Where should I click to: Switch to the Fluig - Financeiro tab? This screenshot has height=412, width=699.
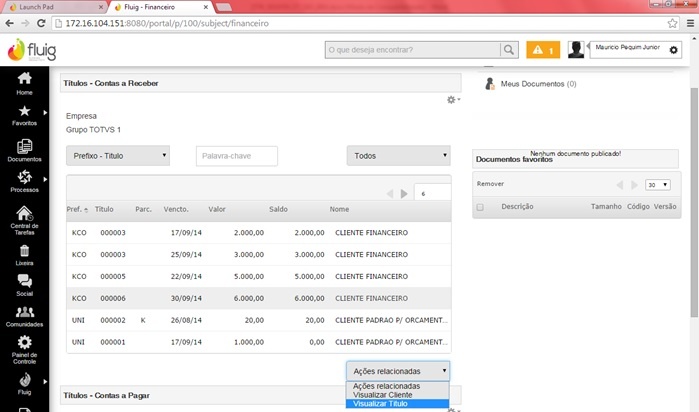[160, 7]
